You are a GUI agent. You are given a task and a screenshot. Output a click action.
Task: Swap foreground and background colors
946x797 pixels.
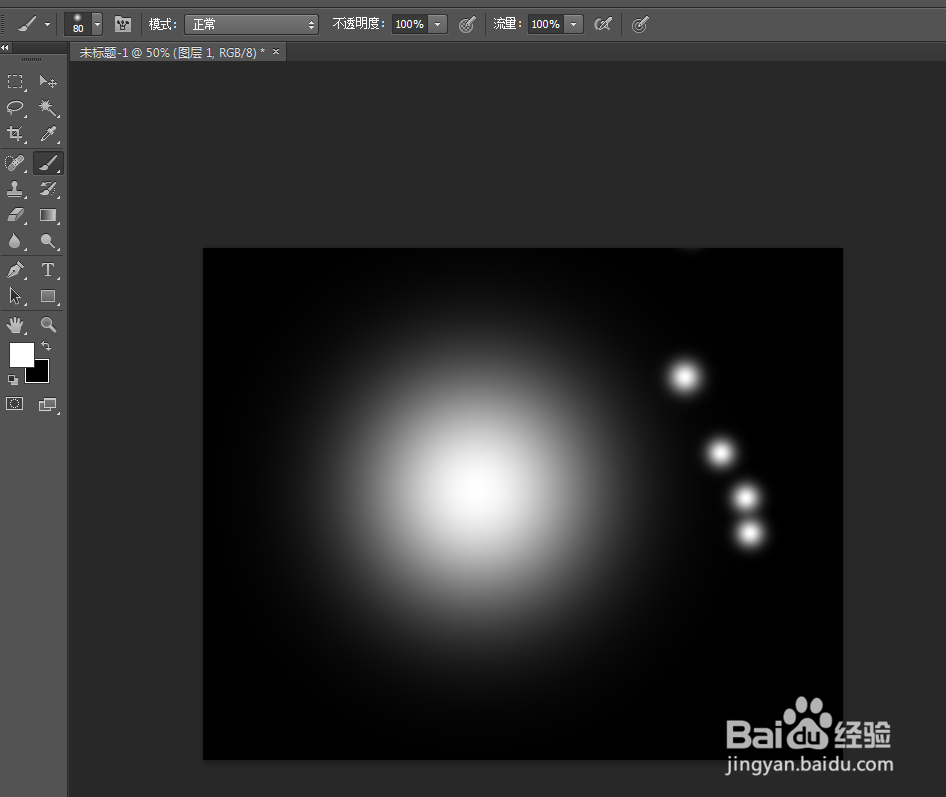pyautogui.click(x=46, y=346)
